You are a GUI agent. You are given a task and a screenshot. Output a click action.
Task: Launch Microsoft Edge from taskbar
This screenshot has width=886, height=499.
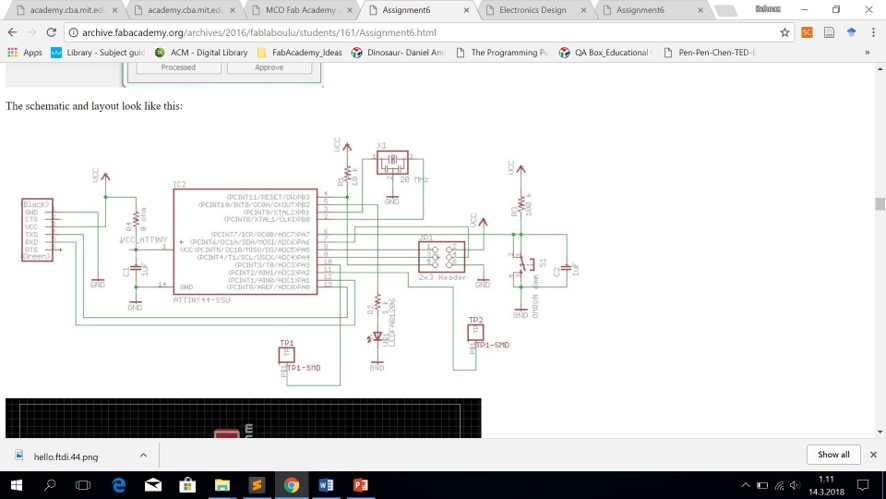[x=118, y=485]
